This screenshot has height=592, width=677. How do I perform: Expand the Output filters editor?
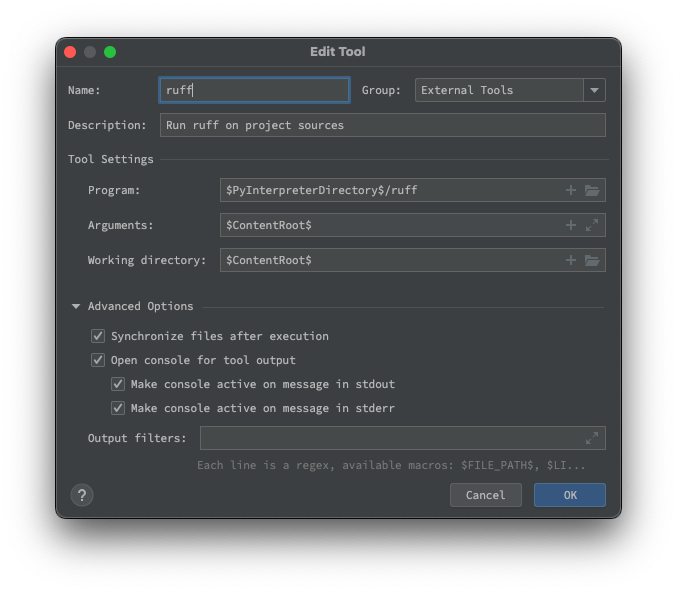pyautogui.click(x=592, y=438)
